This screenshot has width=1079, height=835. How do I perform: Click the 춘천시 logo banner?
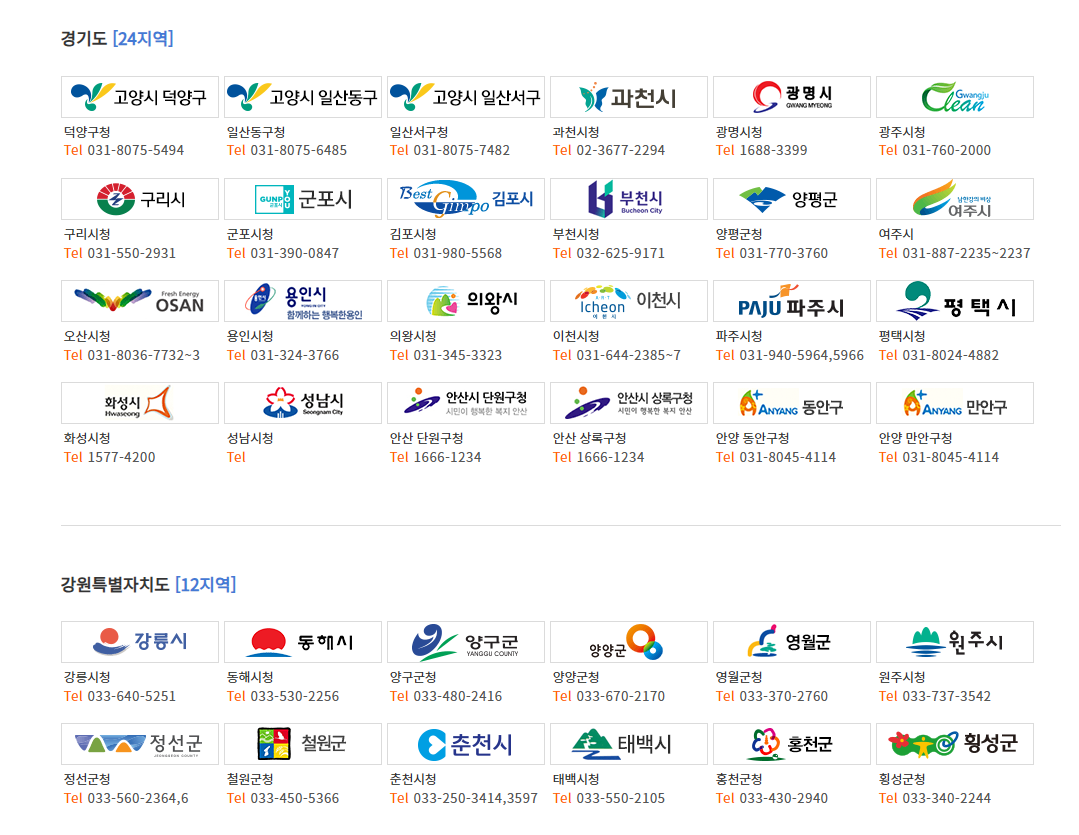(x=466, y=744)
